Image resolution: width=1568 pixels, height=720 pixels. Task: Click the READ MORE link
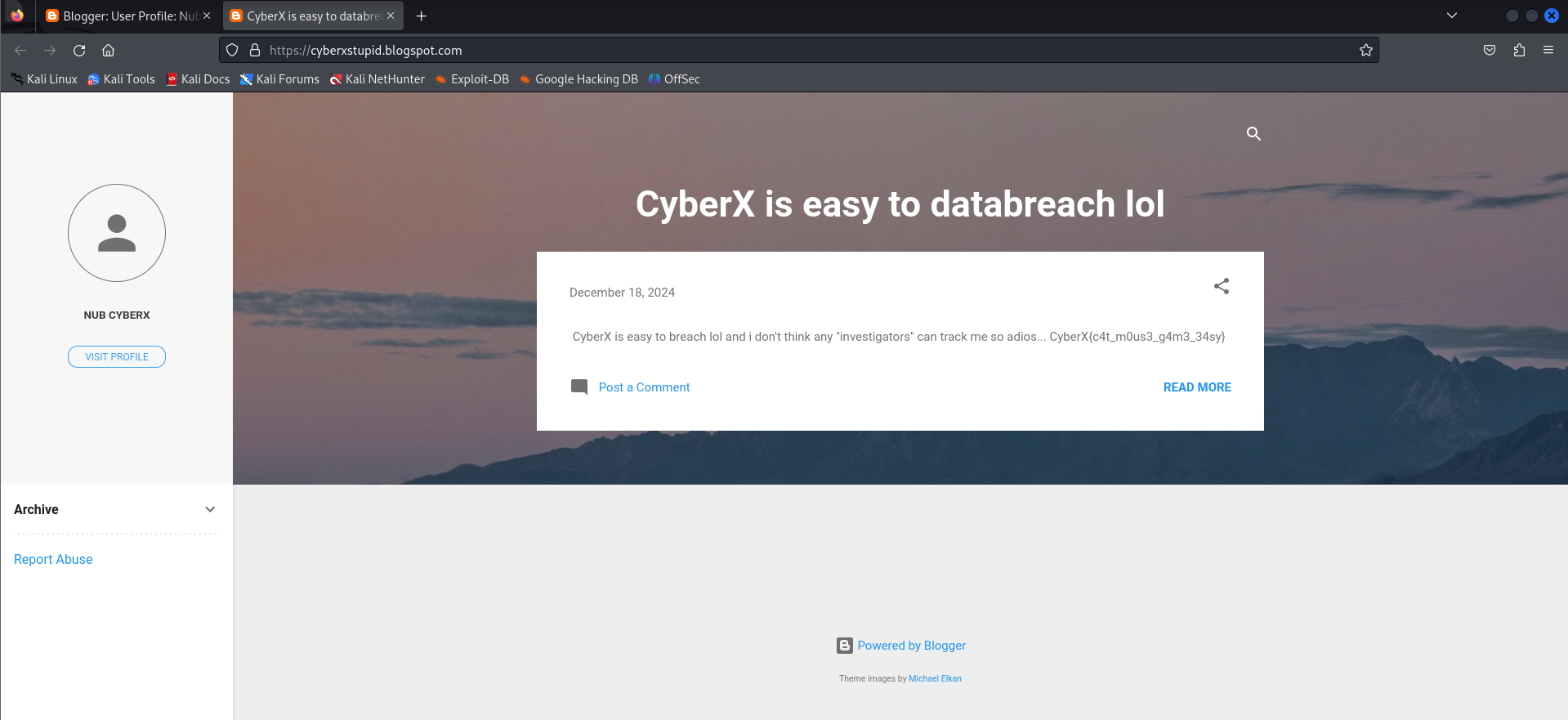coord(1196,387)
